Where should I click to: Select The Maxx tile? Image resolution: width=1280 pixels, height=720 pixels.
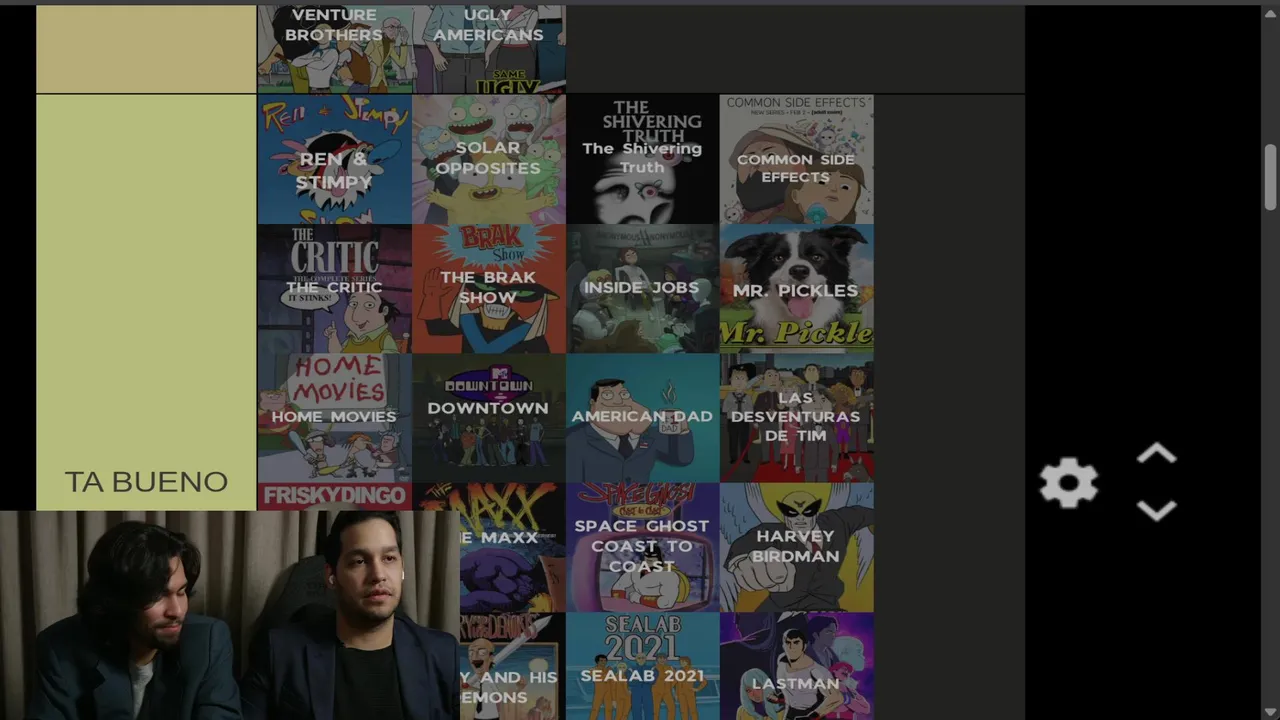click(512, 547)
